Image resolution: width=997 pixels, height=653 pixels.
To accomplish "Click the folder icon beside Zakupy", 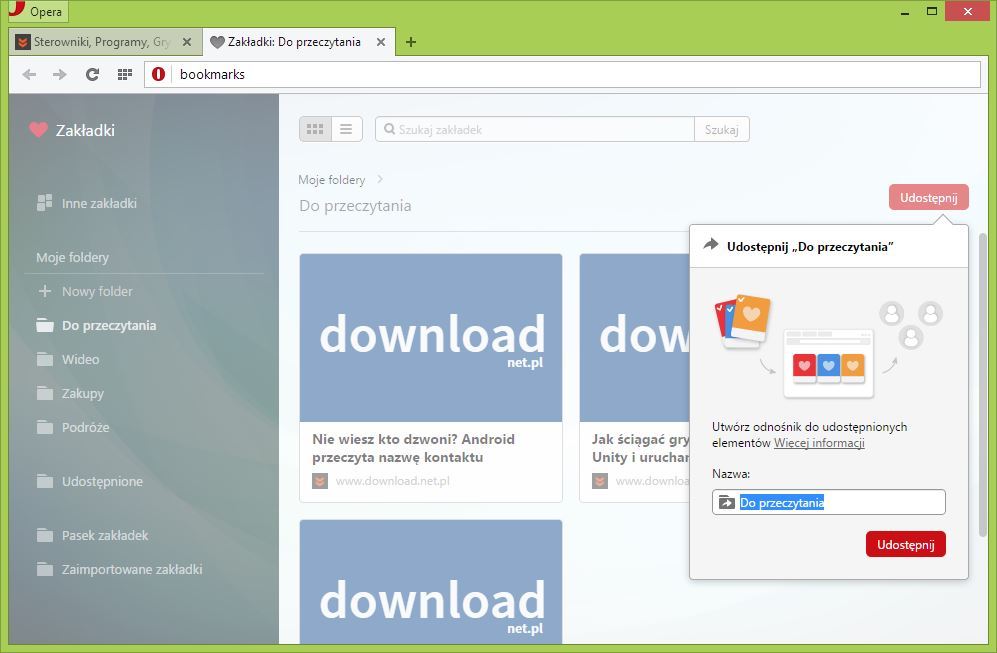I will (x=45, y=394).
